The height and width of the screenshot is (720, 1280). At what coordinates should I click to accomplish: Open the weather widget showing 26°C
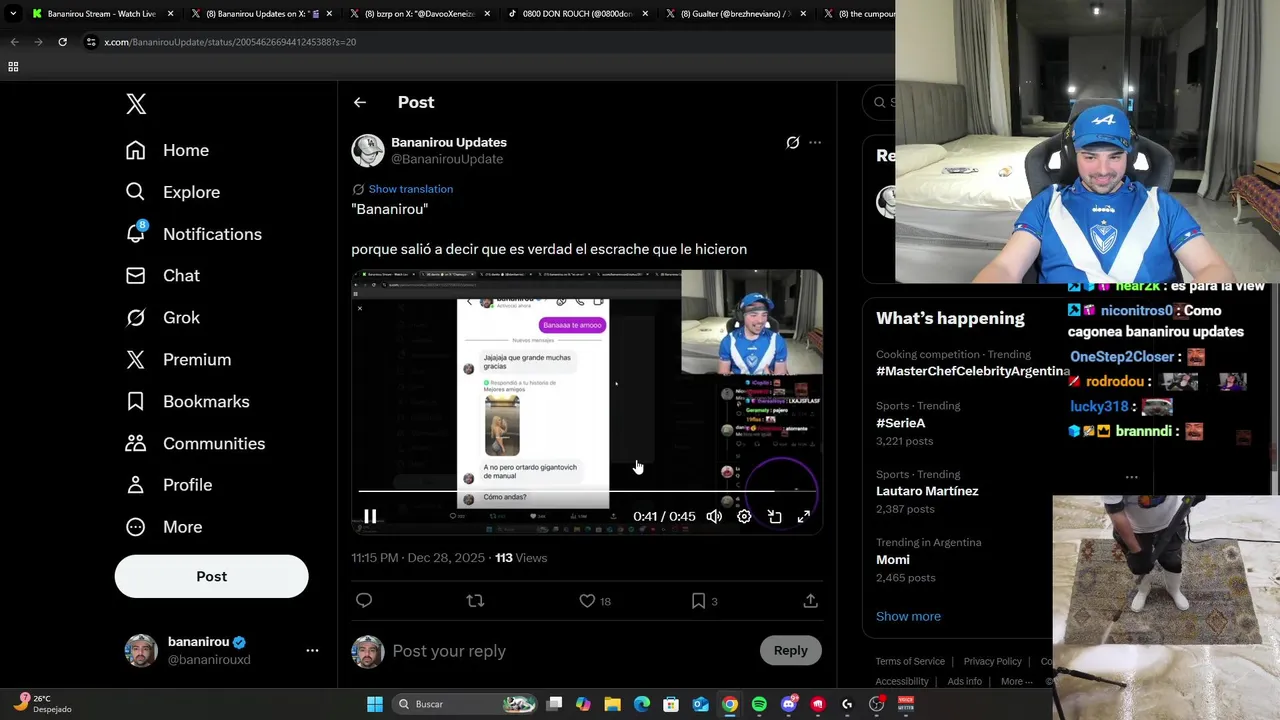pyautogui.click(x=43, y=704)
